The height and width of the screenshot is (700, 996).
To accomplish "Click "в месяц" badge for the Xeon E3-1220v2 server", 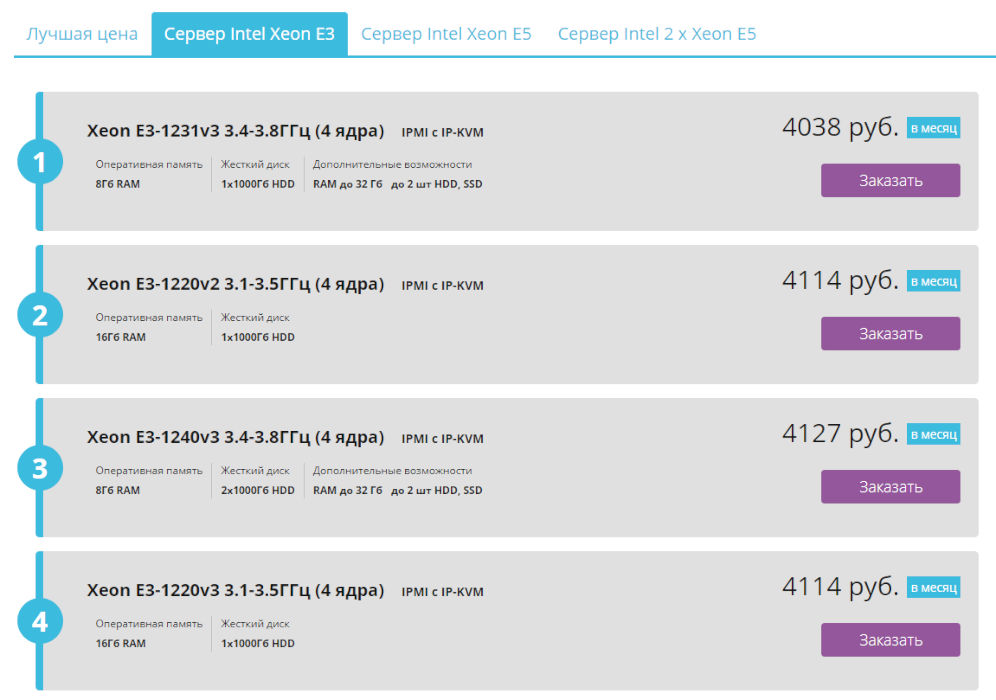I will tap(933, 282).
